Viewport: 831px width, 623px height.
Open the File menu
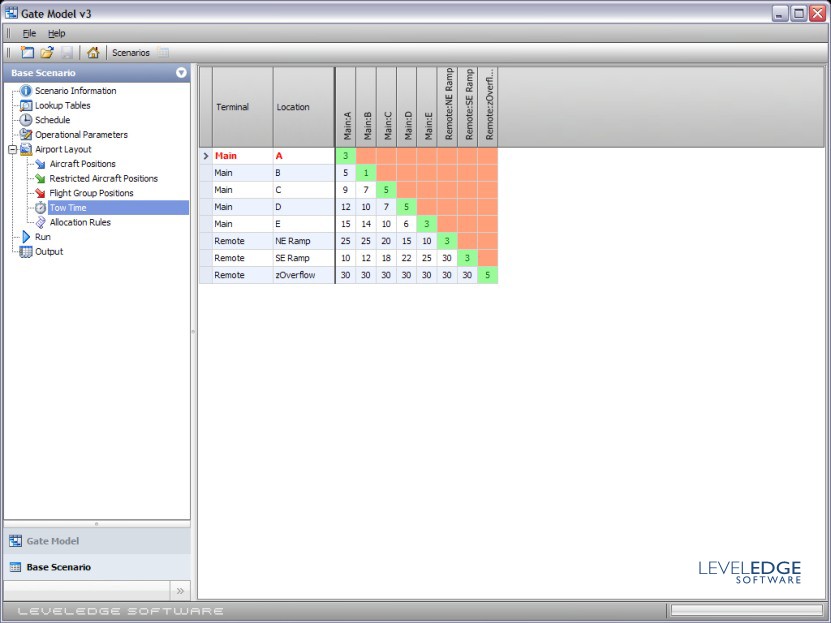pos(29,33)
